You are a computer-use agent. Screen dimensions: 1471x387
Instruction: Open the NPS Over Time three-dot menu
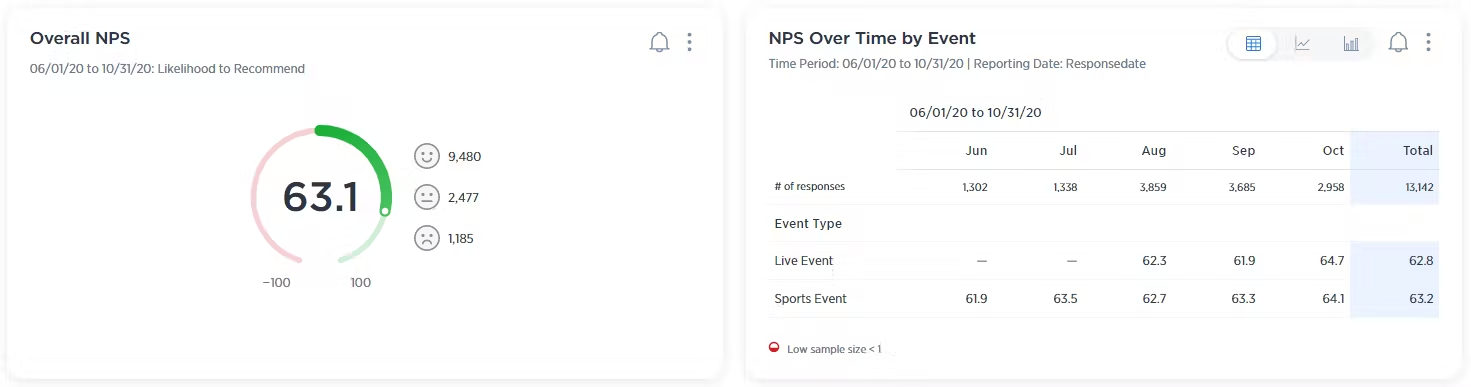(x=1428, y=42)
